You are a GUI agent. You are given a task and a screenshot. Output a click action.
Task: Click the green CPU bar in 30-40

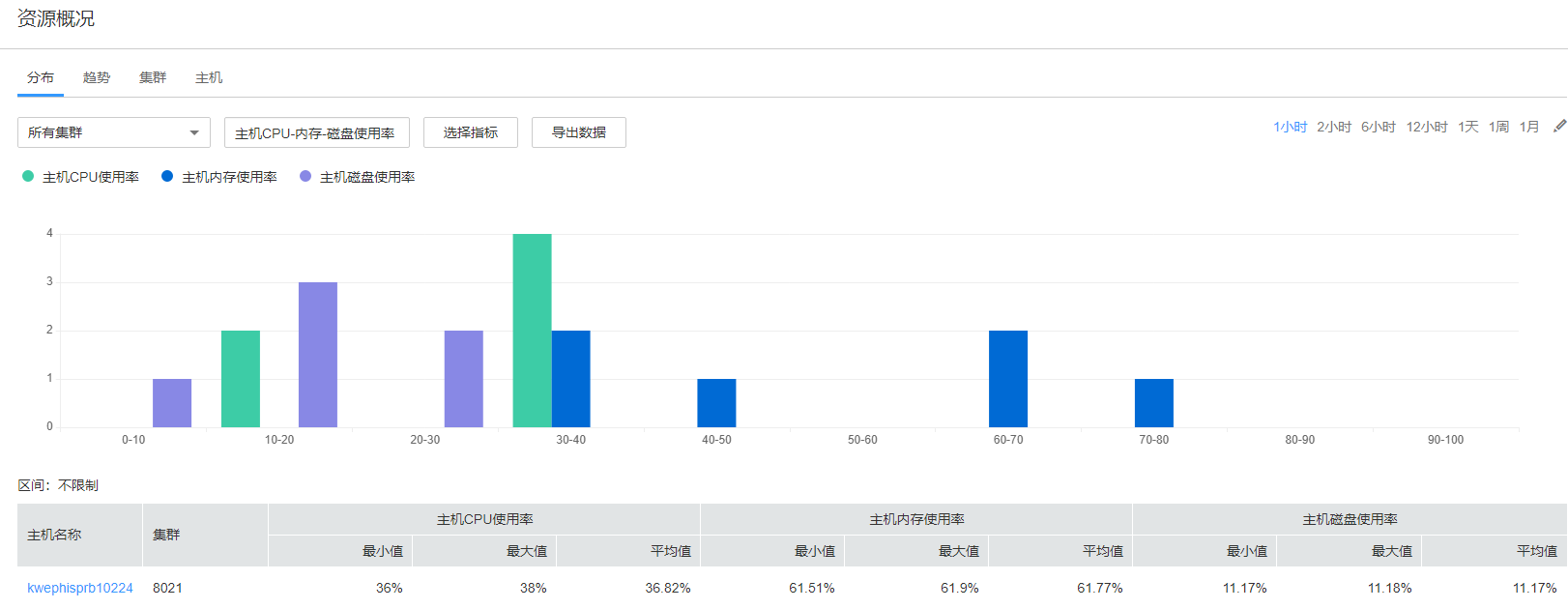point(532,331)
